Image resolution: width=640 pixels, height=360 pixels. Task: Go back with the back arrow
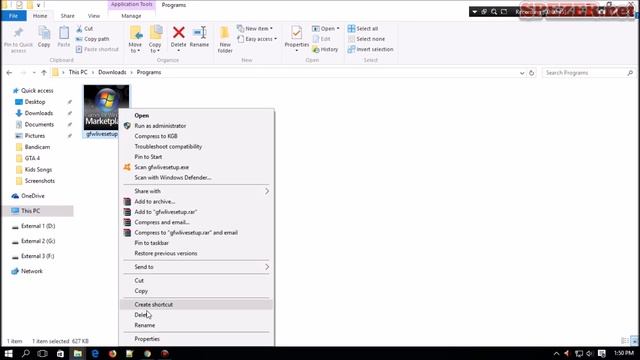coord(9,73)
